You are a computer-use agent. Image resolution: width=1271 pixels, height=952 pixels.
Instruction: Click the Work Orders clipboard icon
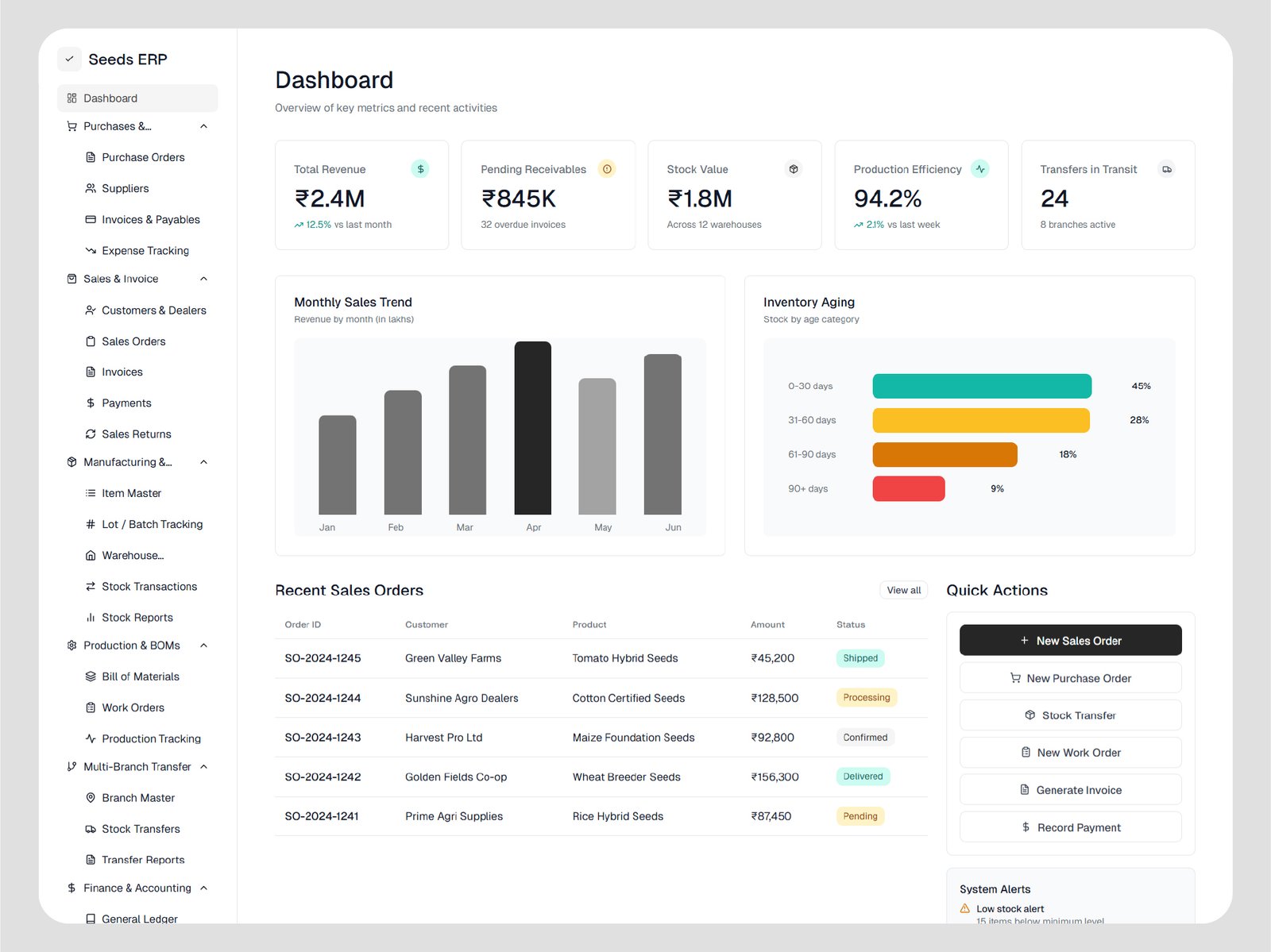coord(91,707)
